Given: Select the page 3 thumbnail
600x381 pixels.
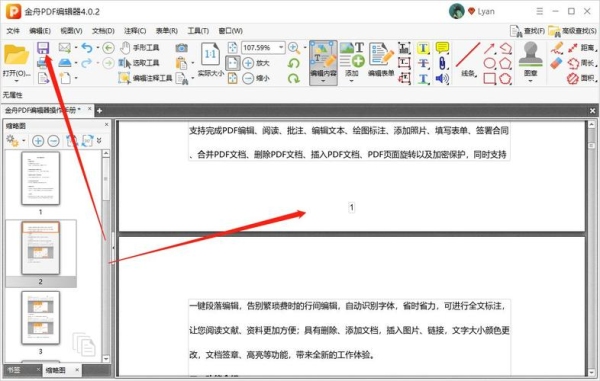Looking at the screenshot, I should [x=41, y=318].
